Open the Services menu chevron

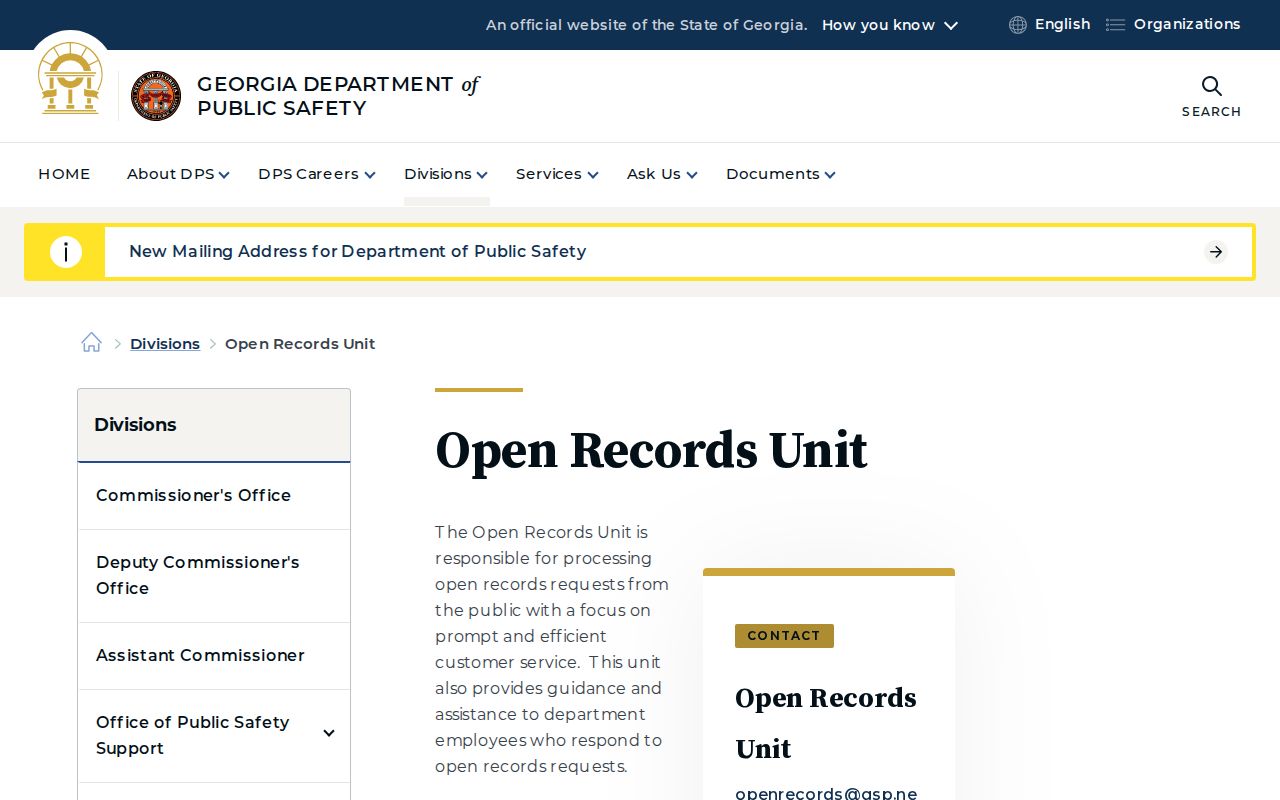click(x=593, y=175)
